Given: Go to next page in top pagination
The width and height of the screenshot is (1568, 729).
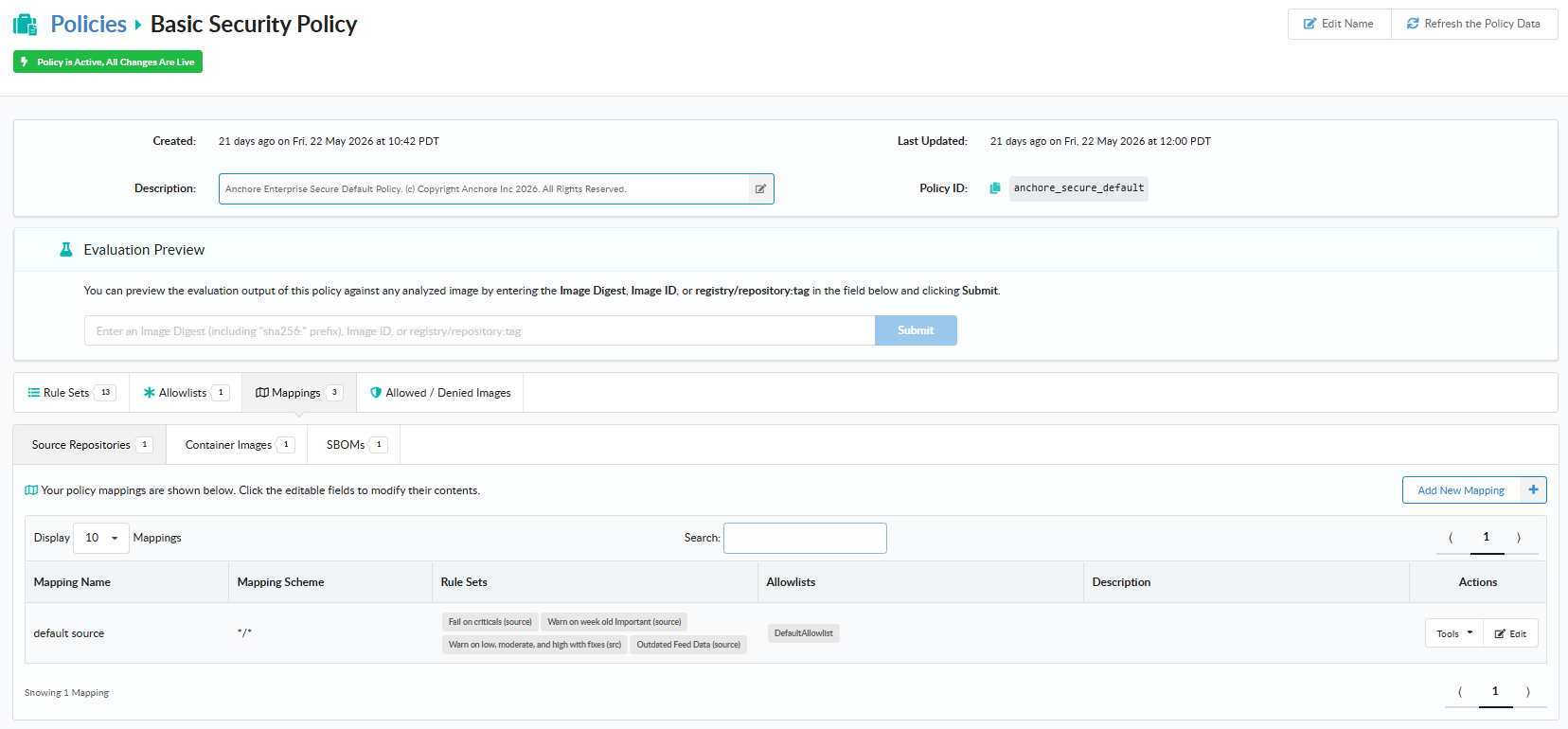Looking at the screenshot, I should [x=1519, y=538].
